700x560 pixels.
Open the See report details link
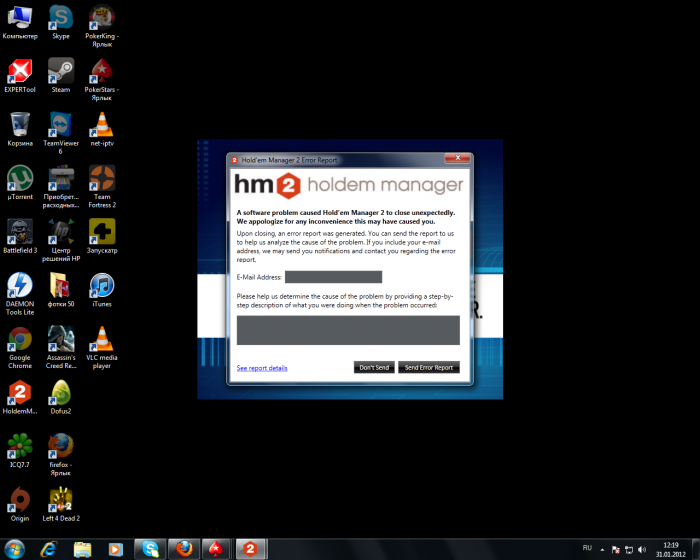point(262,368)
